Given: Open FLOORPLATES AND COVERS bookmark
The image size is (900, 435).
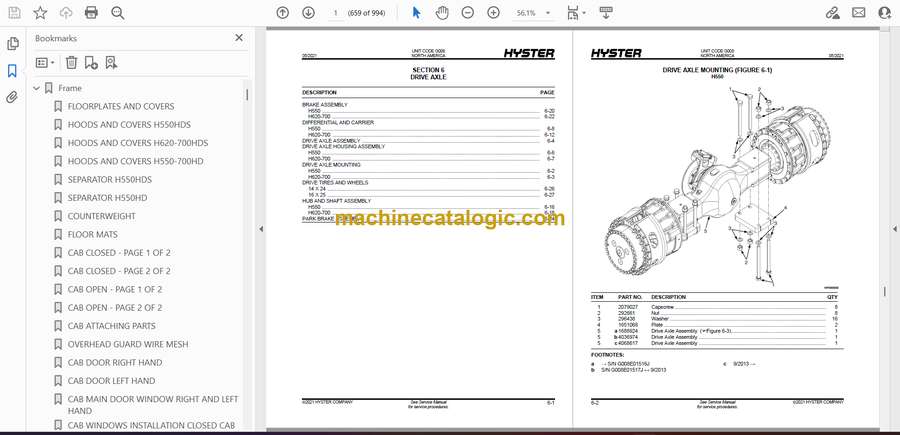Looking at the screenshot, I should tap(121, 106).
